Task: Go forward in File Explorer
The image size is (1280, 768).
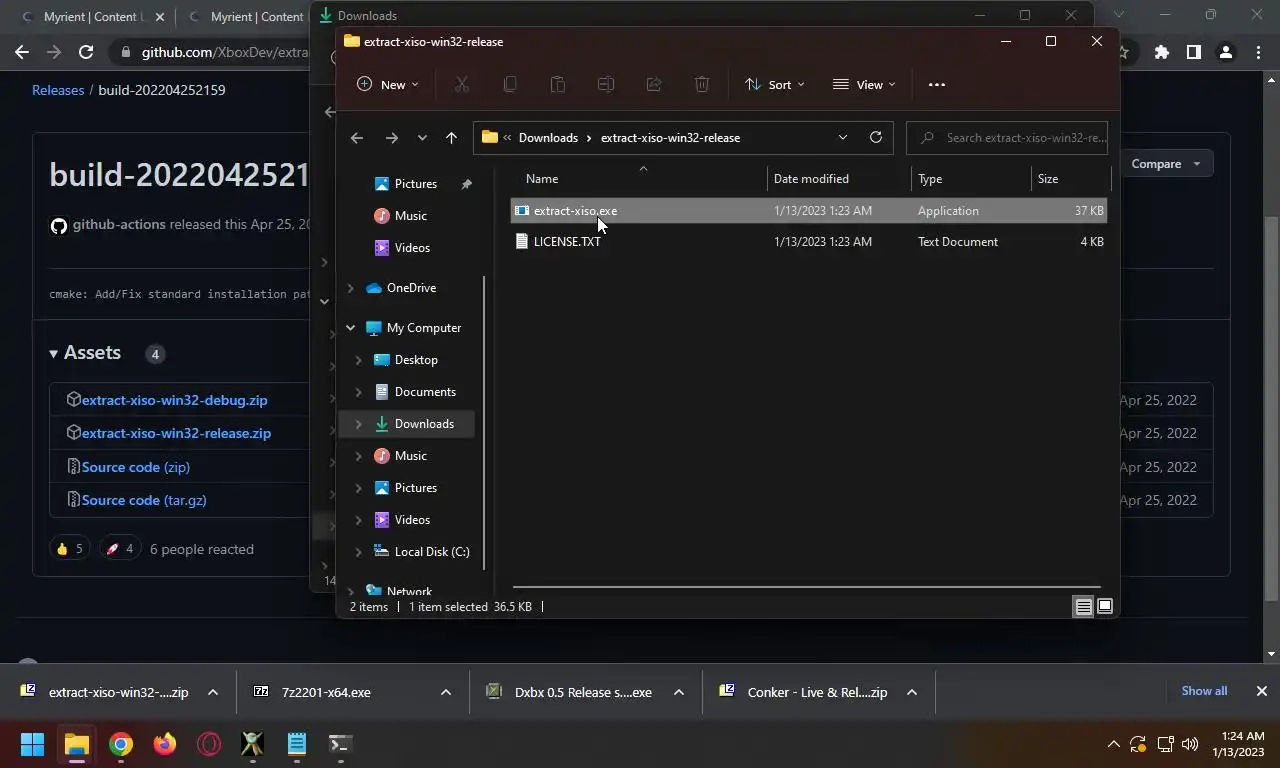Action: pos(392,138)
